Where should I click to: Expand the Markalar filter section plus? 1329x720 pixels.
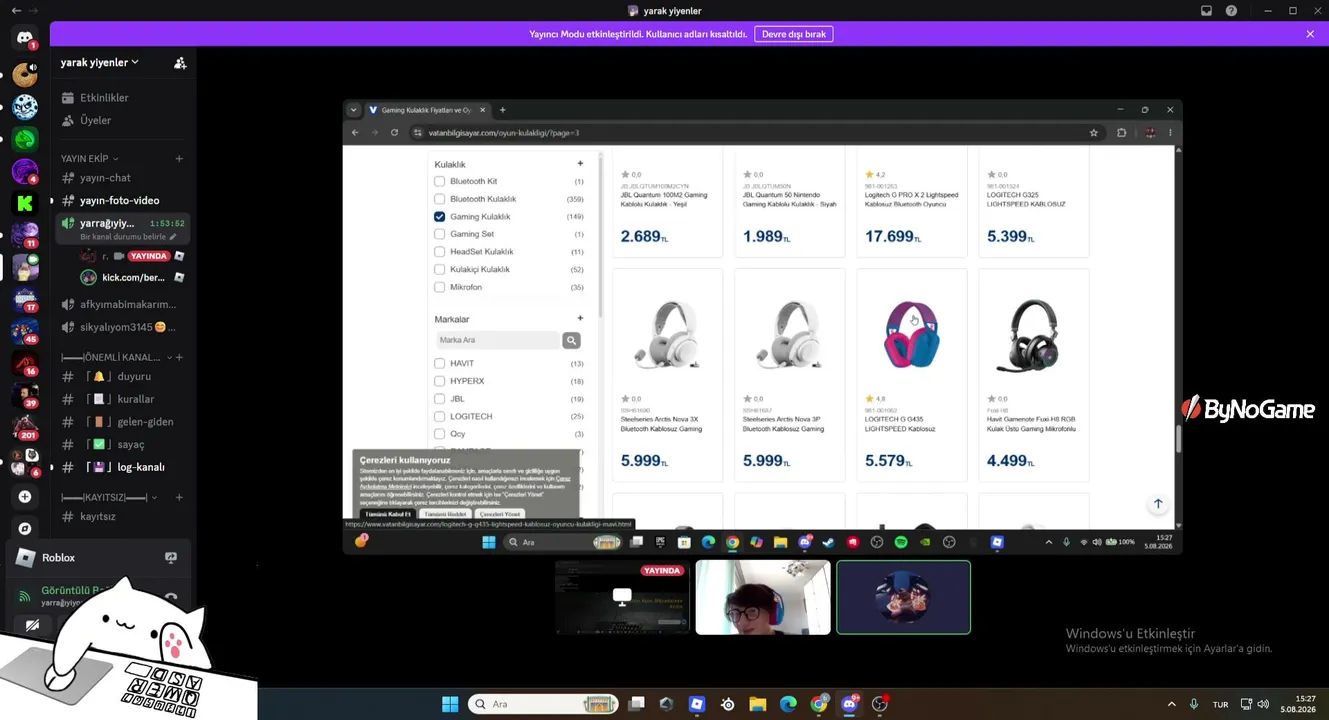pyautogui.click(x=580, y=319)
